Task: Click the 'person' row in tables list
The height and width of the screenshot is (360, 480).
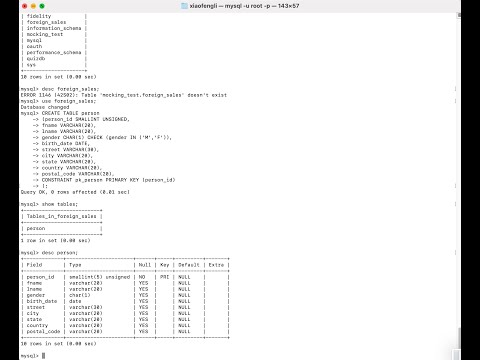Action: click(x=36, y=228)
